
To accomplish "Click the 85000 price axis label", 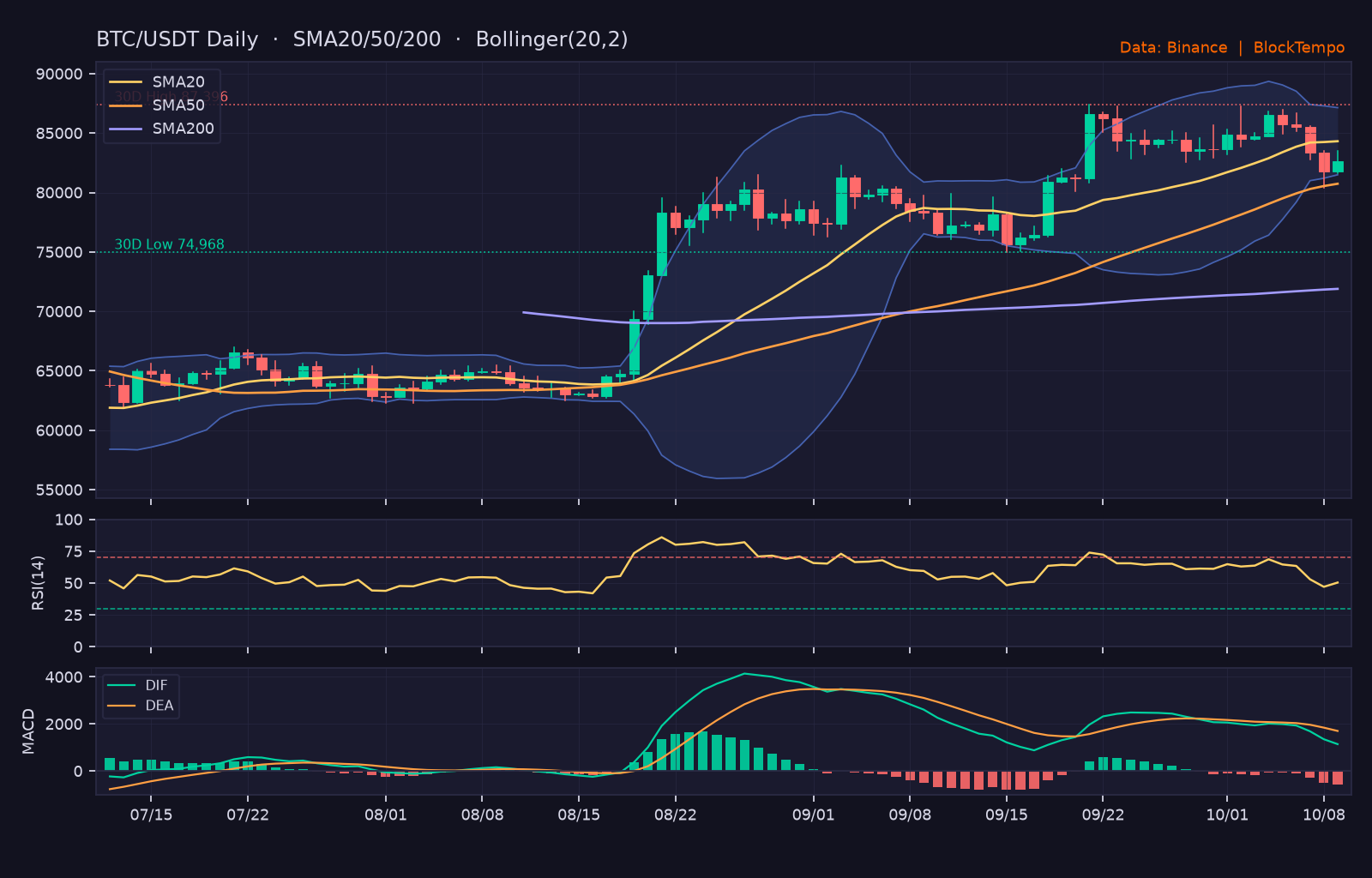I will (x=59, y=134).
